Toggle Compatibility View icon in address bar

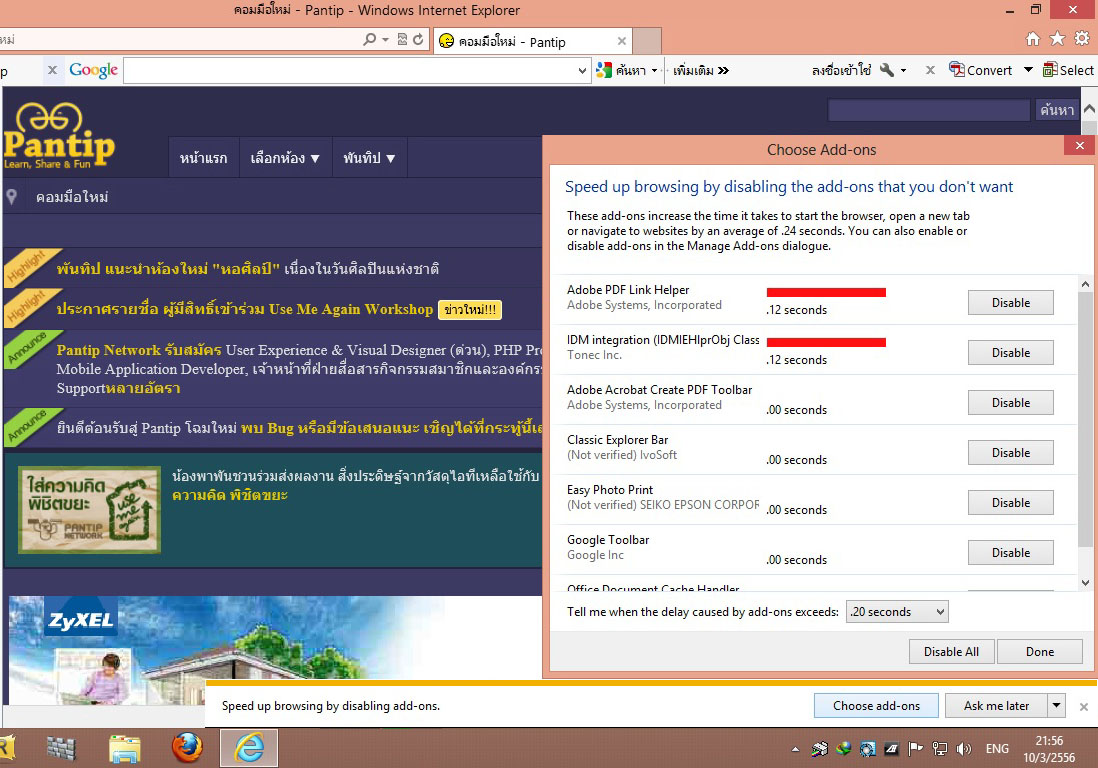pyautogui.click(x=402, y=39)
